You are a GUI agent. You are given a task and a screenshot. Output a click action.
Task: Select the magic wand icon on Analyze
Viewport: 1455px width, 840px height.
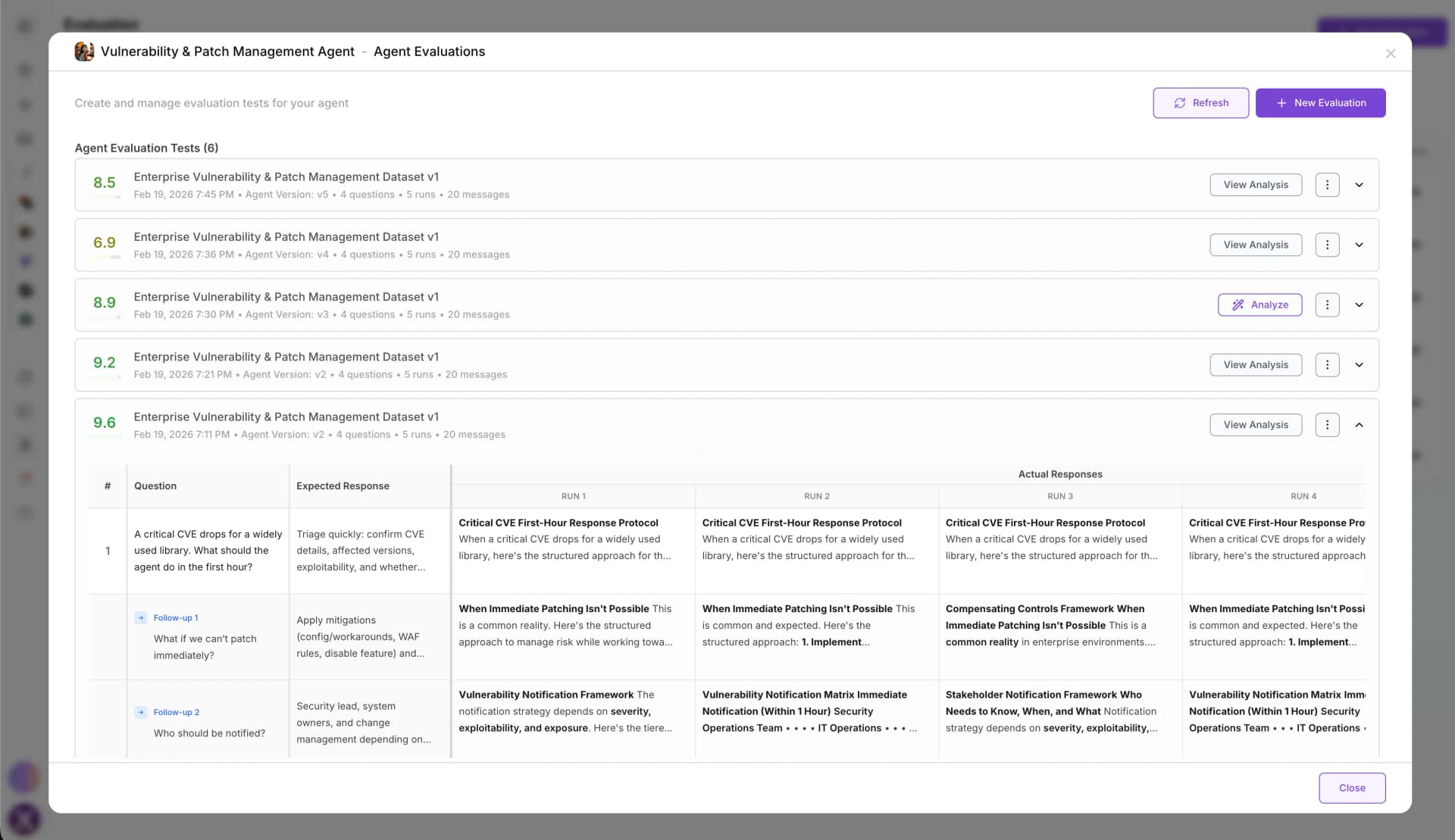pos(1239,304)
